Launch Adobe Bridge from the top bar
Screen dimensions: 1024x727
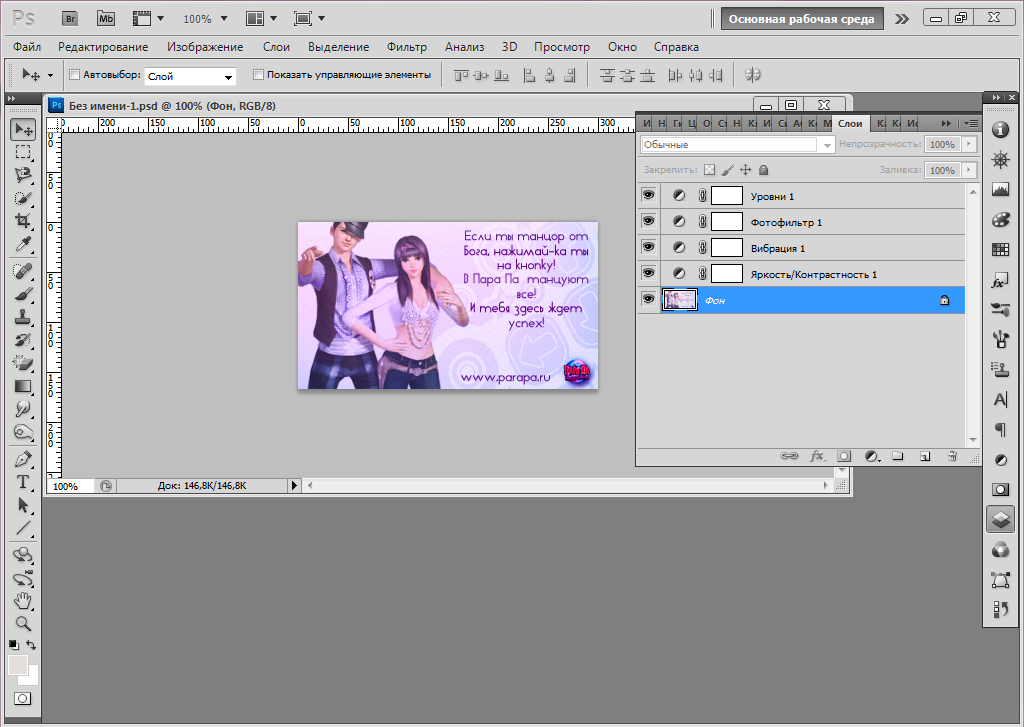70,18
